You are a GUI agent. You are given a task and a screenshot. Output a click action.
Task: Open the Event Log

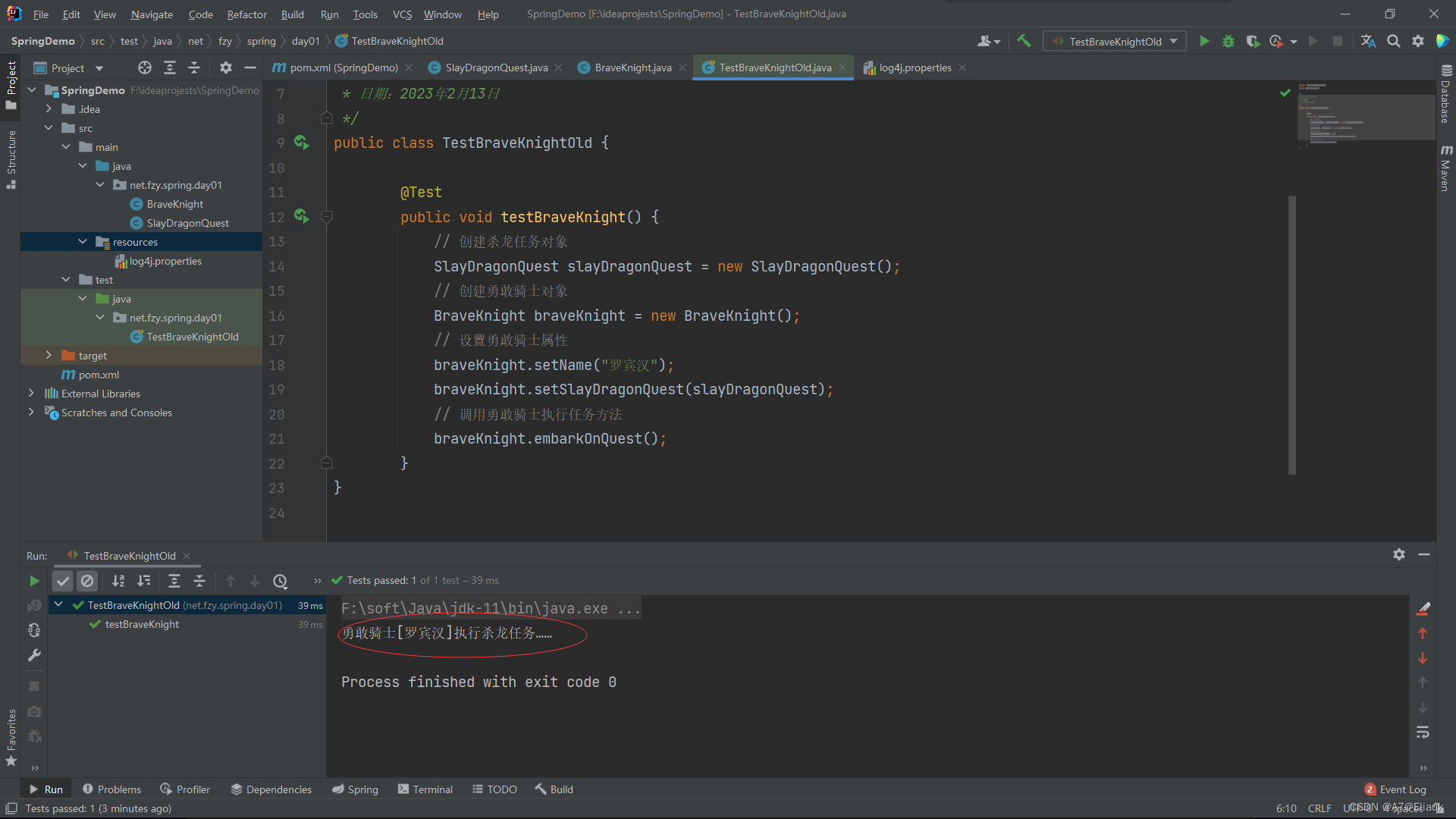[x=1395, y=789]
